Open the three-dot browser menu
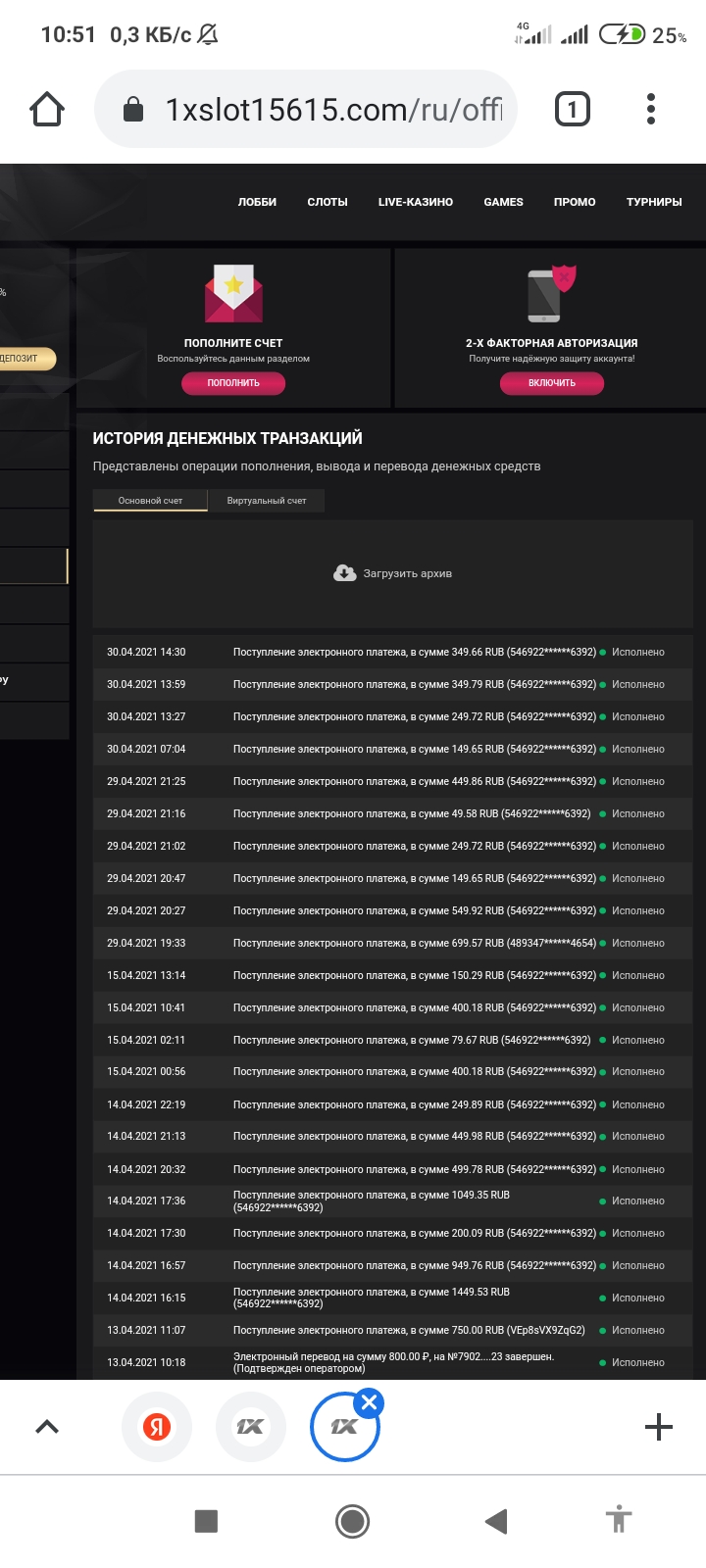 point(651,109)
